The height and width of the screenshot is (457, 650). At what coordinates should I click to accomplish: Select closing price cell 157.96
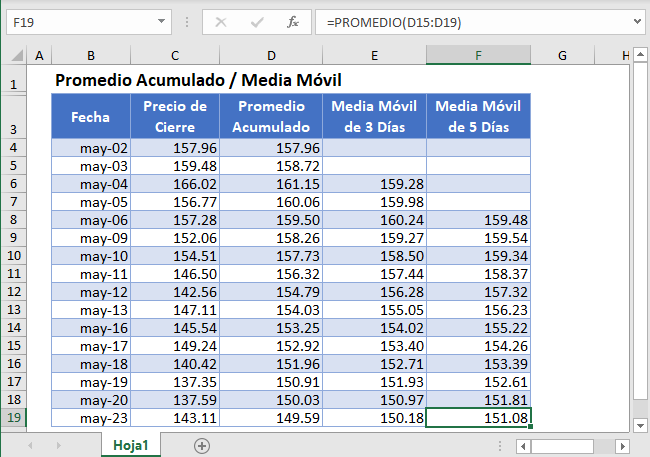click(x=175, y=148)
